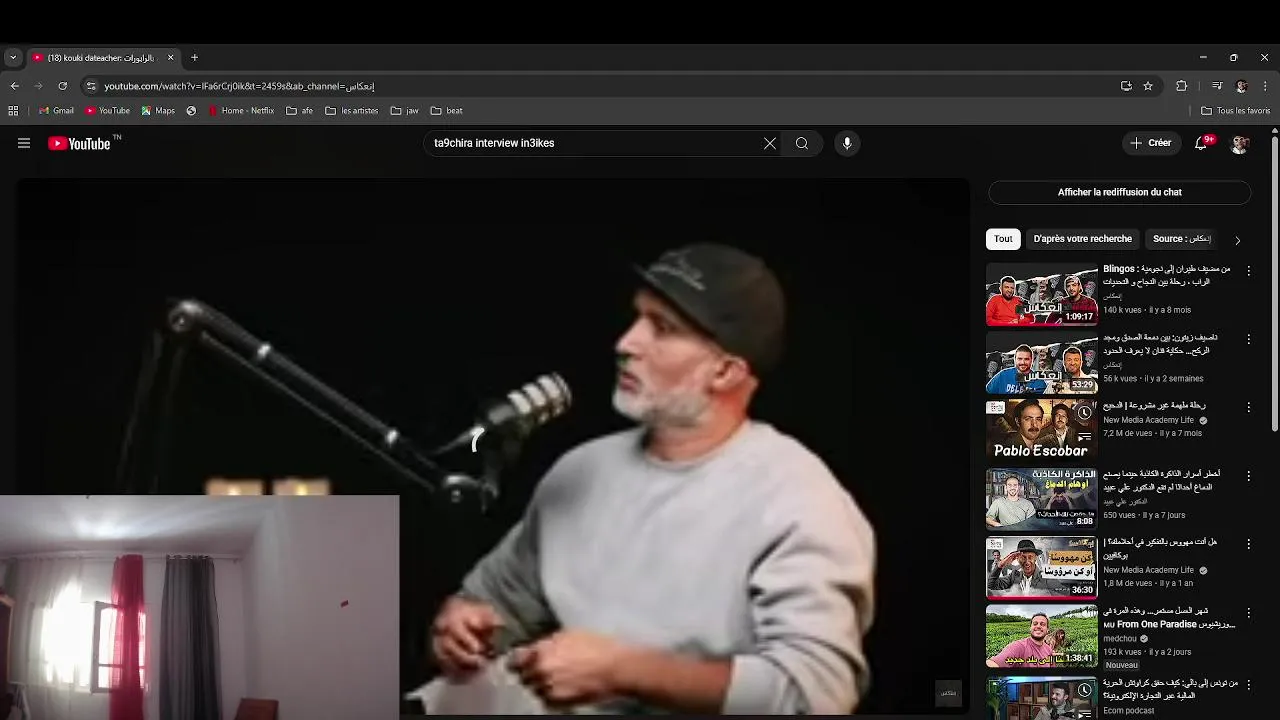The height and width of the screenshot is (720, 1280).
Task: Expand the jaw bookmarks folder
Action: click(x=404, y=111)
